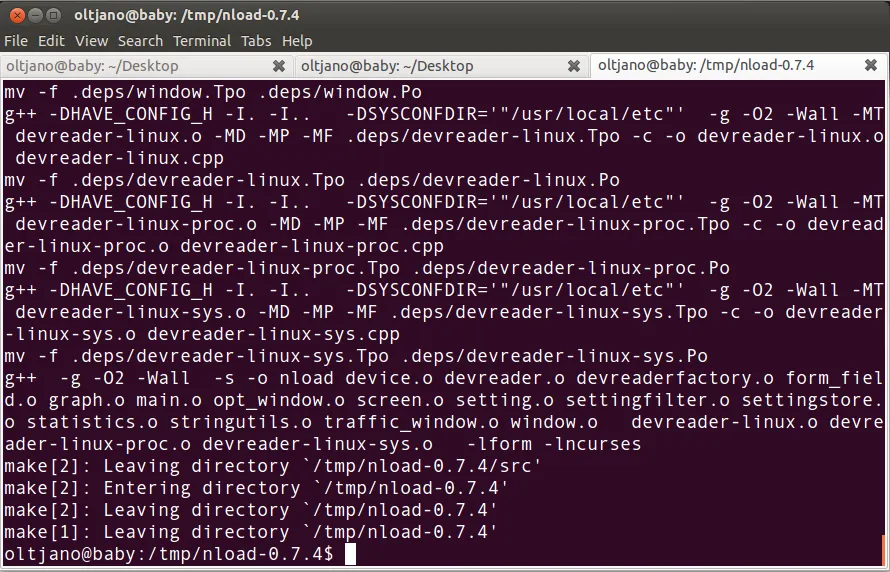The height and width of the screenshot is (572, 890).
Task: Close the terminal window with red button
Action: click(x=17, y=15)
